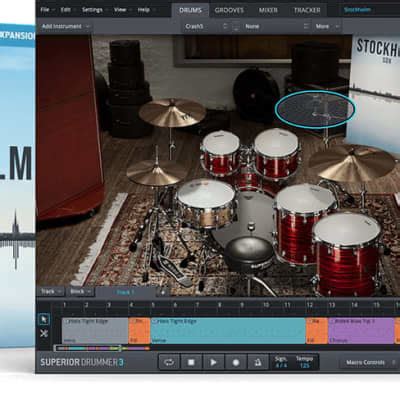Click the ride cymbal on the right
This screenshot has width=400, height=400.
click(x=352, y=163)
